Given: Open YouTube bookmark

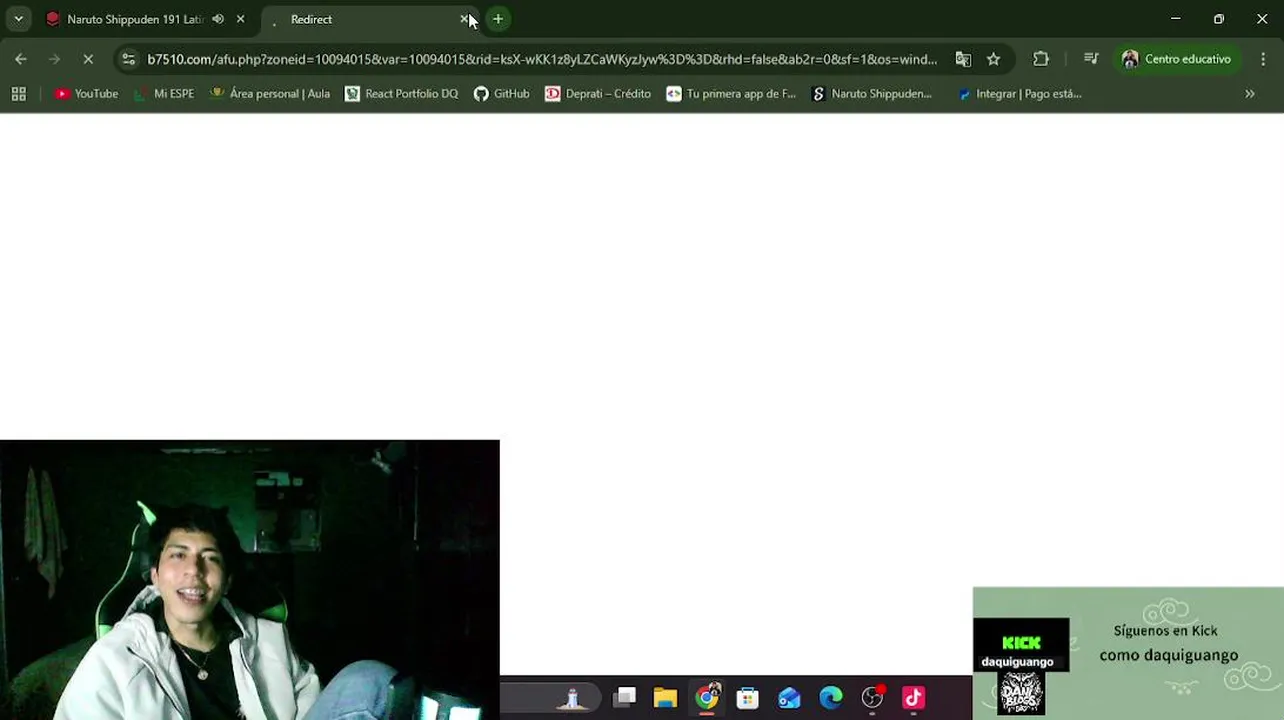Looking at the screenshot, I should pos(87,94).
